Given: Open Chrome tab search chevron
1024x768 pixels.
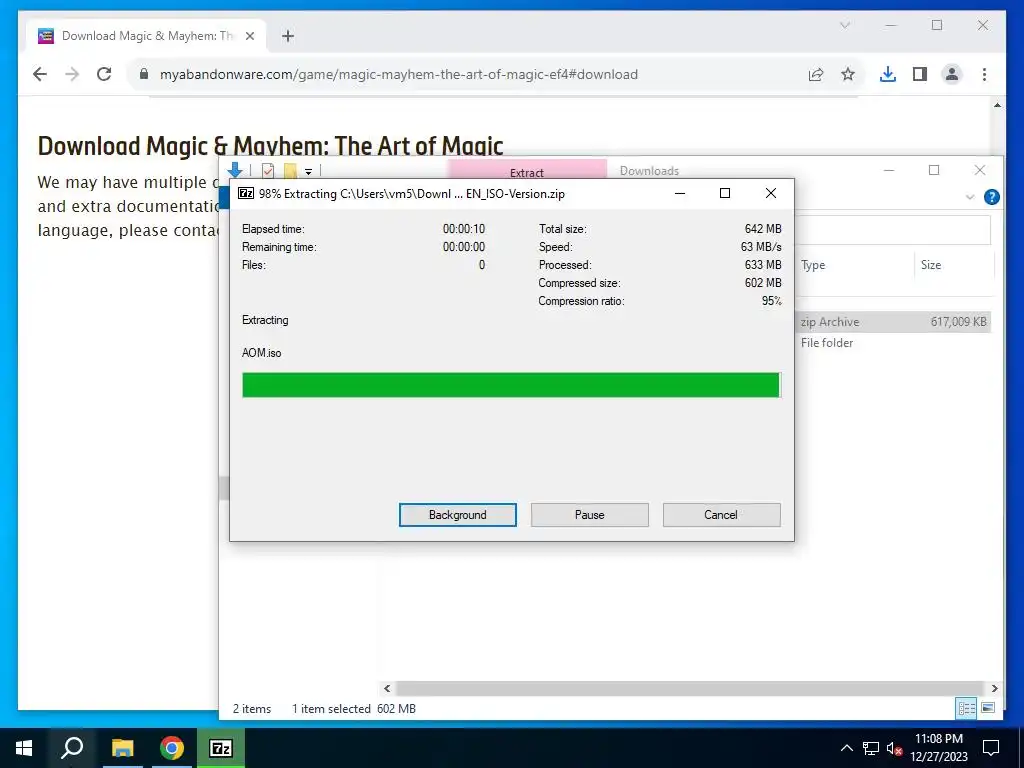Looking at the screenshot, I should pos(844,25).
